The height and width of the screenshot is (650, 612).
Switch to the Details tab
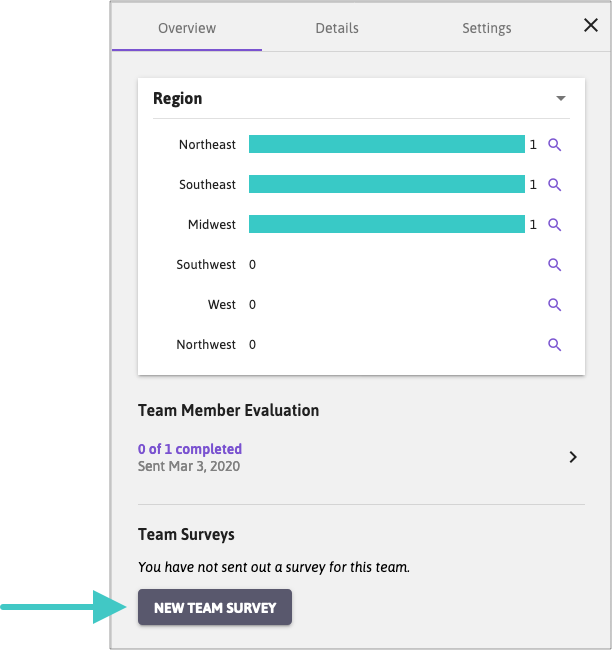[x=337, y=28]
